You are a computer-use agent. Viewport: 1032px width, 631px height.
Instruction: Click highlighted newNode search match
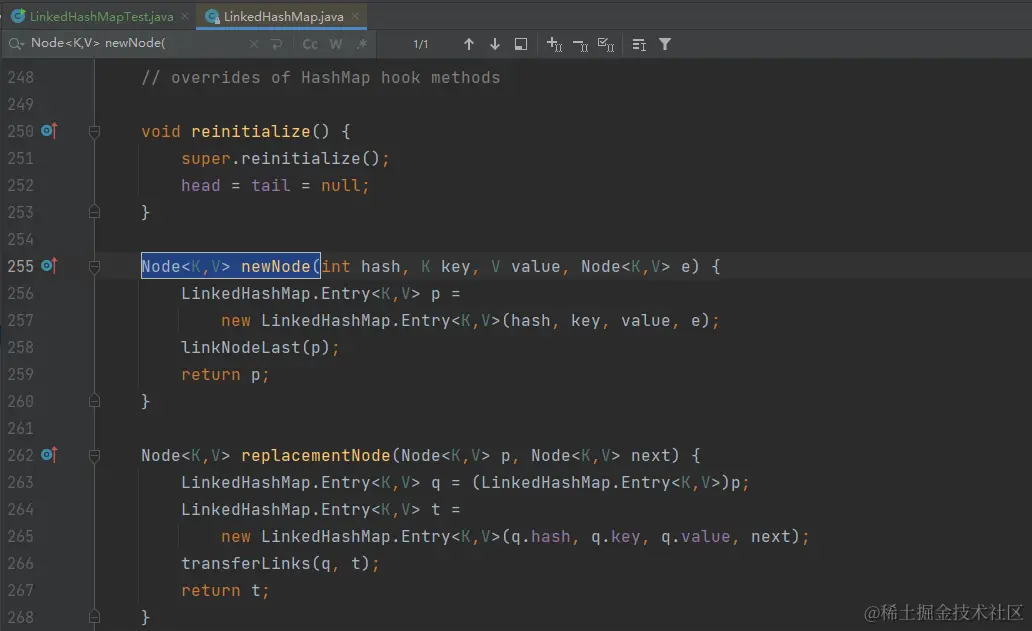coord(230,266)
